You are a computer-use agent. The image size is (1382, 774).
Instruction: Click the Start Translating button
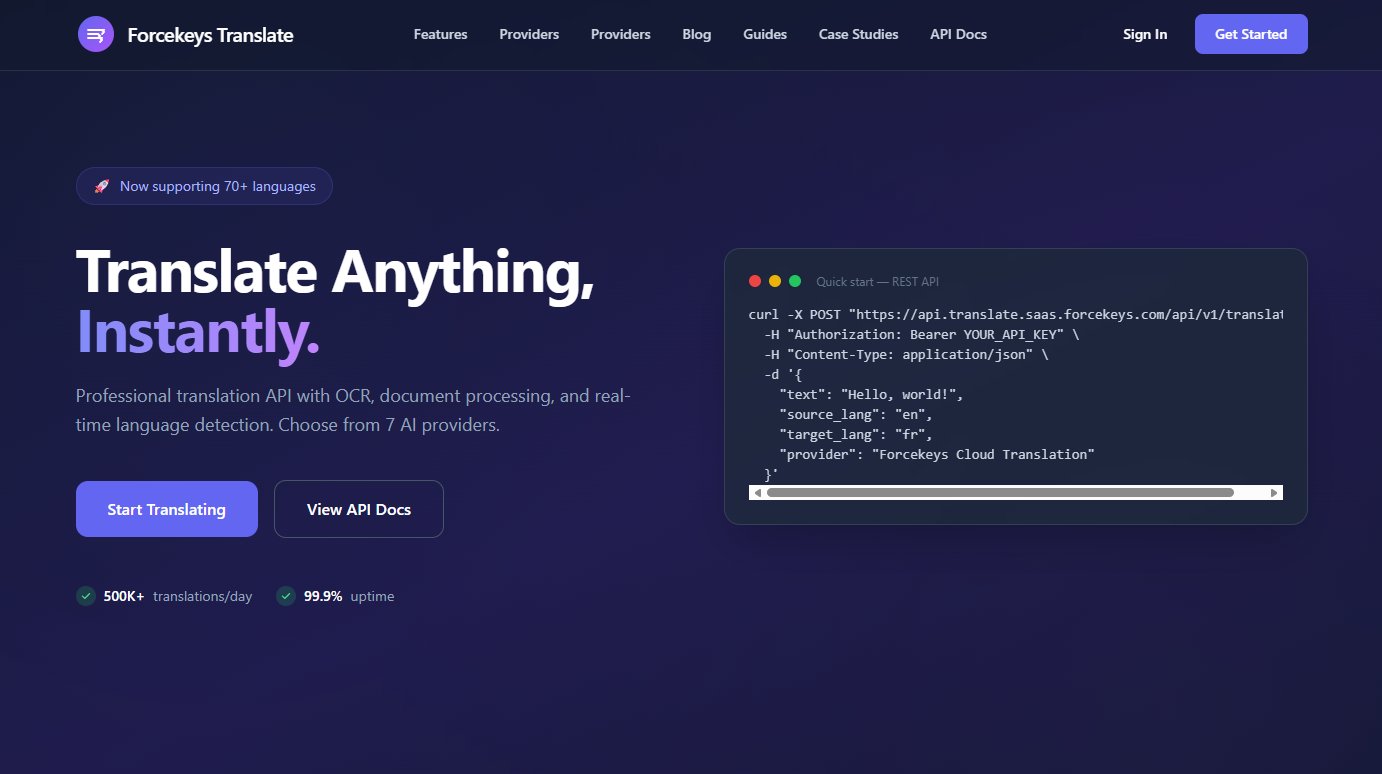click(x=167, y=509)
